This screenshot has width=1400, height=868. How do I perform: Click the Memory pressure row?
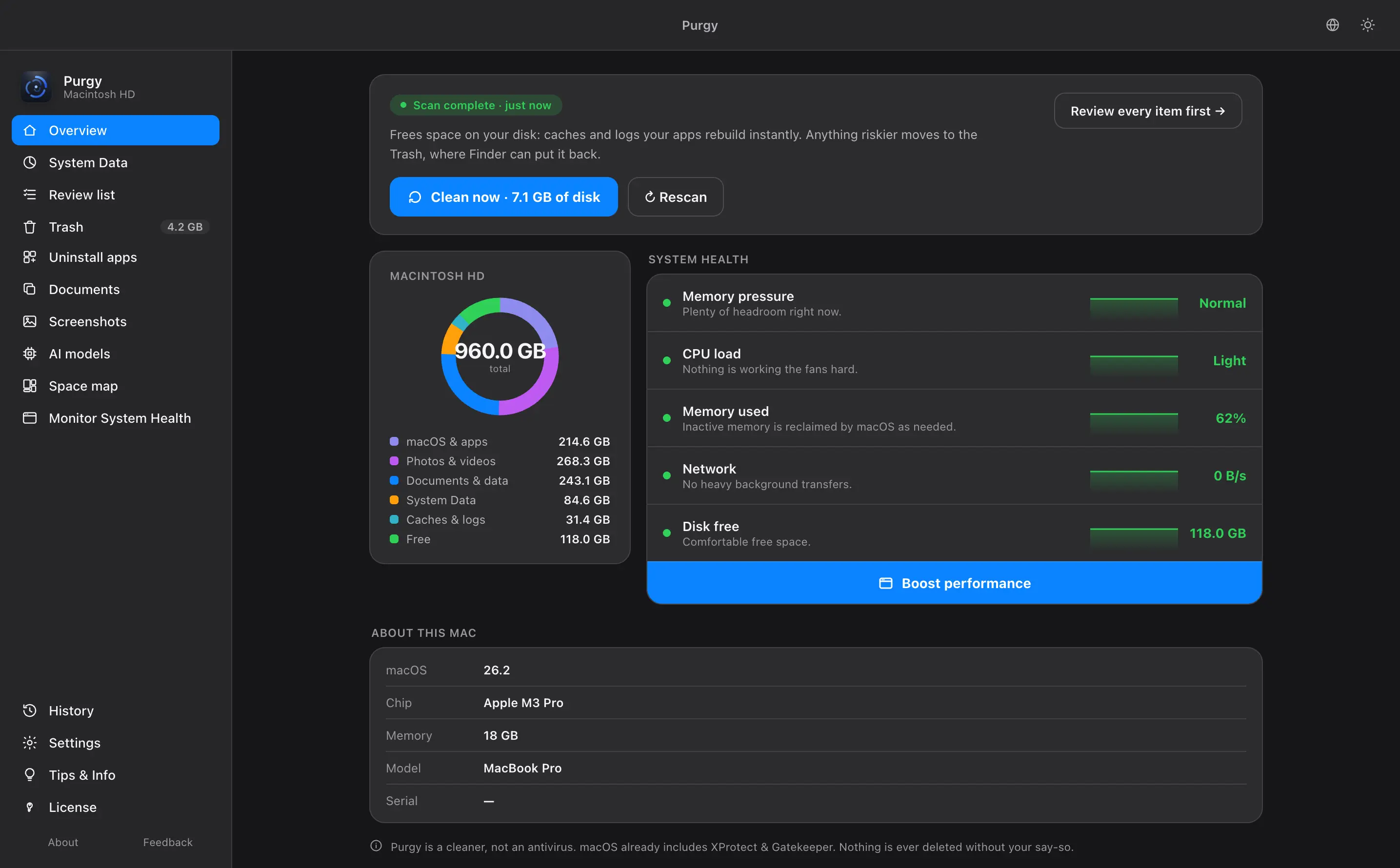(x=954, y=303)
